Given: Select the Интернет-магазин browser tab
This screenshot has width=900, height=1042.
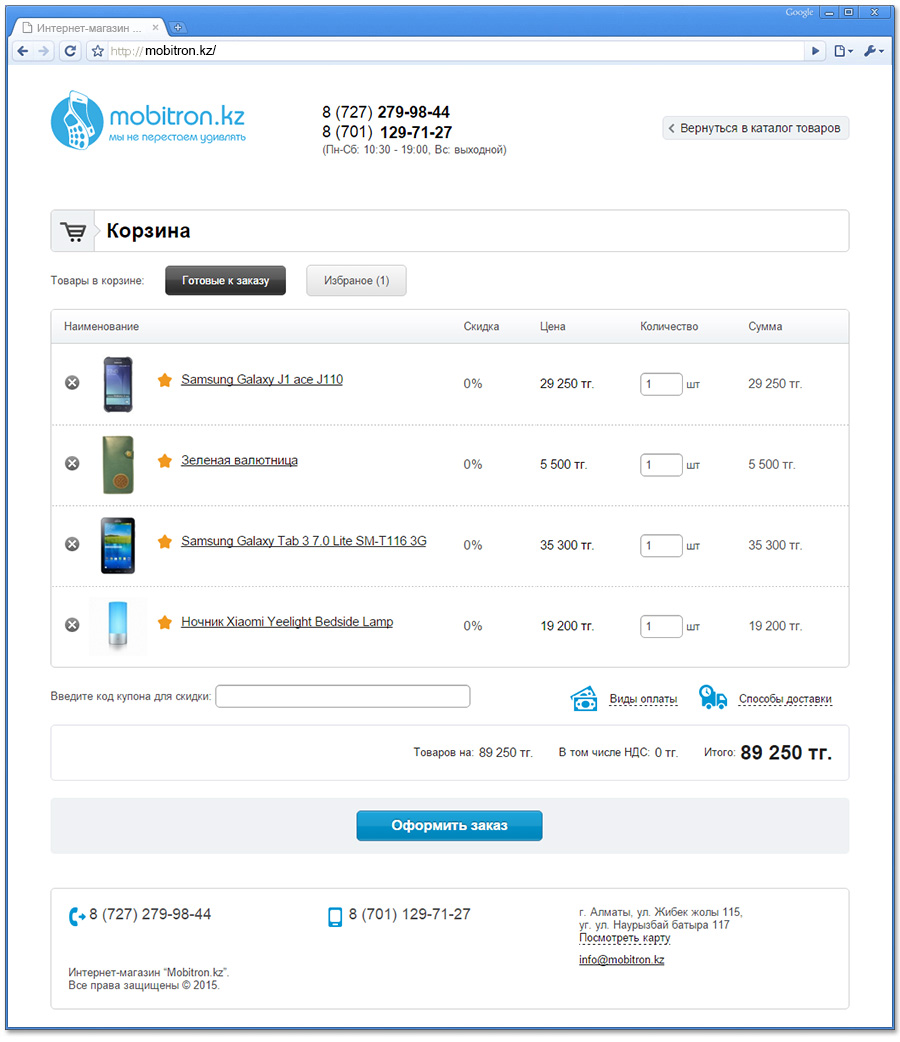Looking at the screenshot, I should 90,27.
